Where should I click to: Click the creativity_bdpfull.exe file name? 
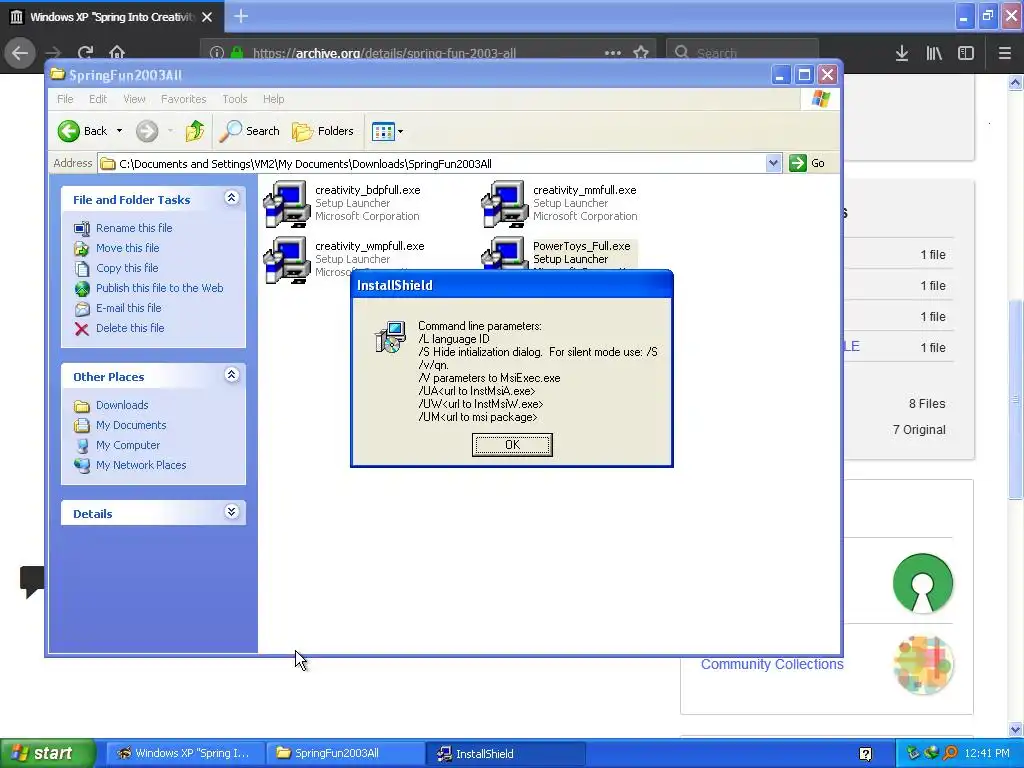click(x=368, y=190)
